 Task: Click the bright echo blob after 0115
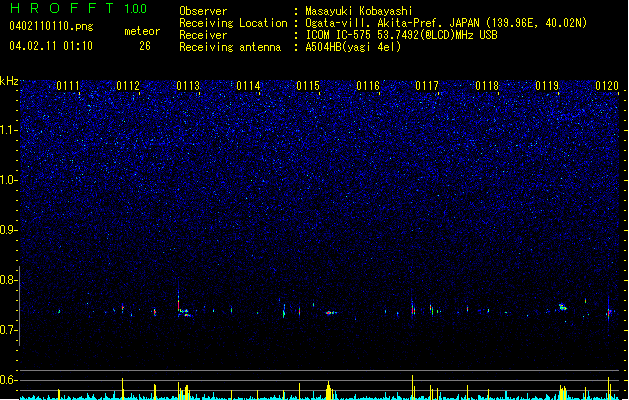tap(331, 313)
